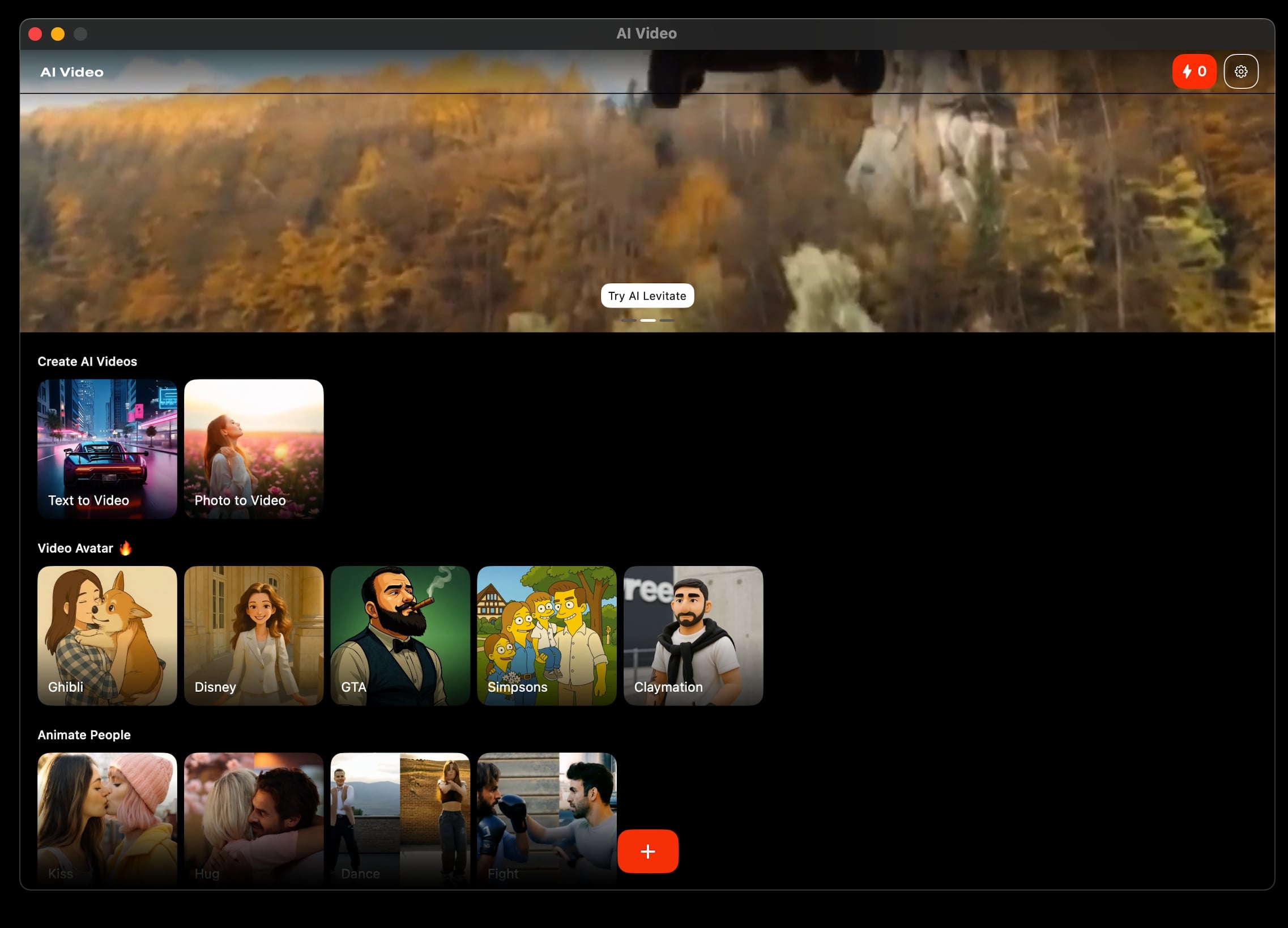Viewport: 1288px width, 928px height.
Task: Open the Text to Video card
Action: click(x=108, y=449)
